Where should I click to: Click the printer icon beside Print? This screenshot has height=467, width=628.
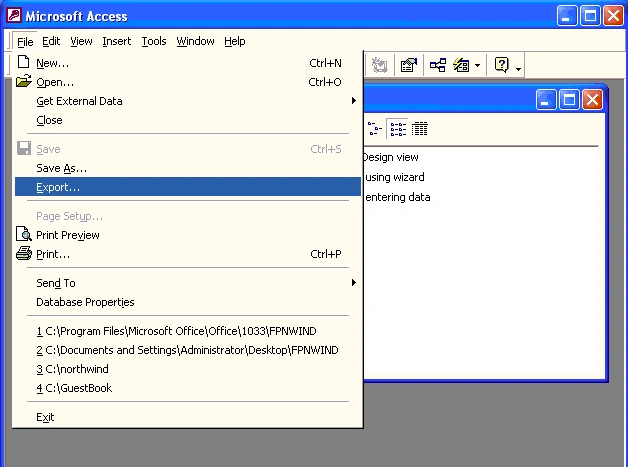pyautogui.click(x=24, y=253)
